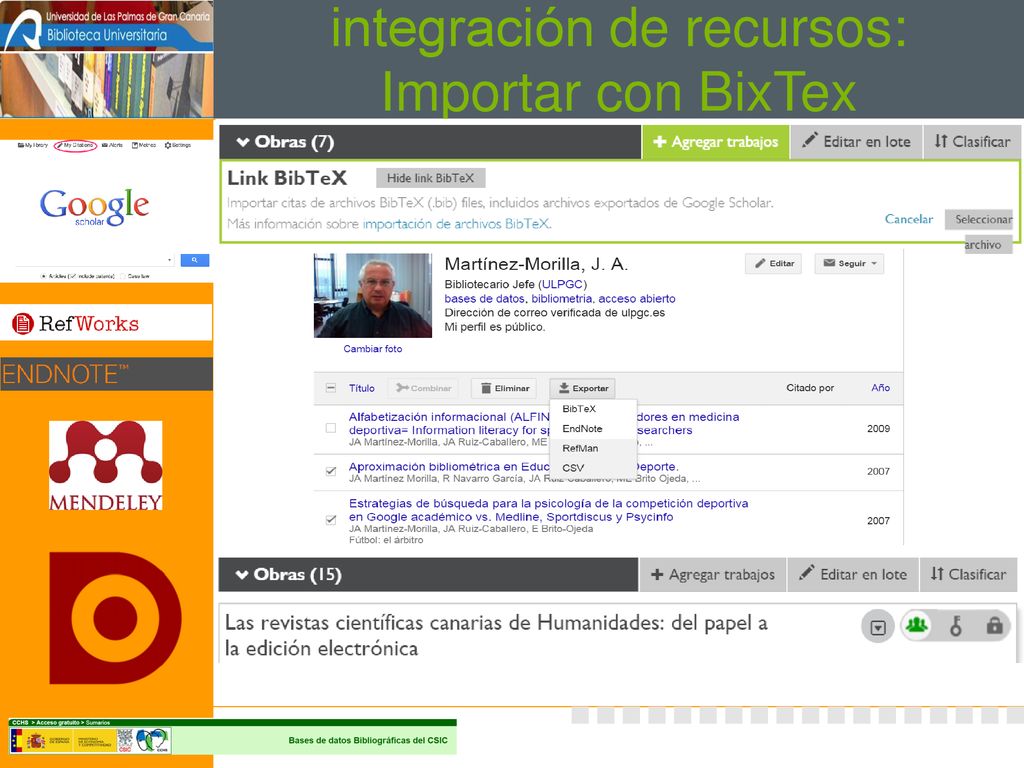The width and height of the screenshot is (1024, 768).
Task: Click the blue Google Scholar search button
Action: coord(195,260)
